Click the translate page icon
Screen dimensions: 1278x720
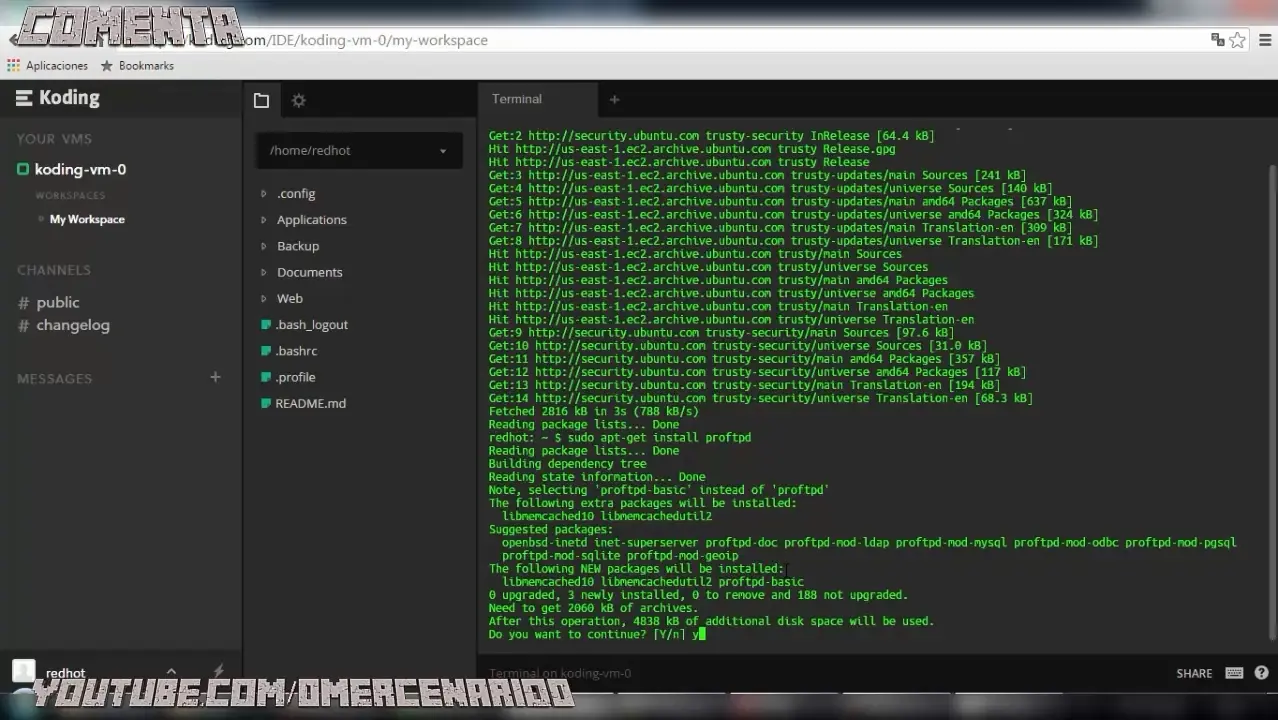point(1217,40)
